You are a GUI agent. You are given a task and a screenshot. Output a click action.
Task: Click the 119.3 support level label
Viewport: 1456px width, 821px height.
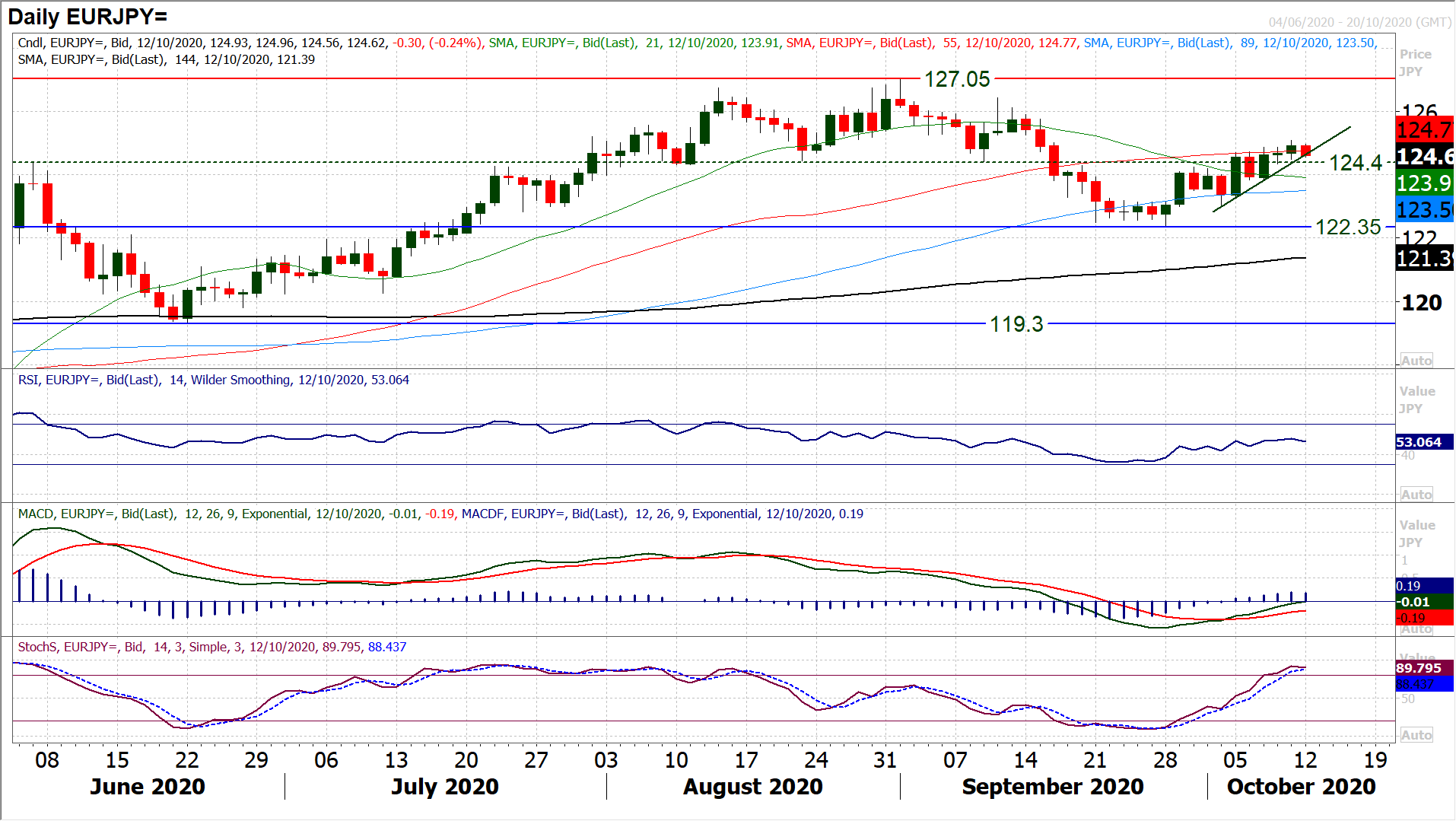[1016, 324]
